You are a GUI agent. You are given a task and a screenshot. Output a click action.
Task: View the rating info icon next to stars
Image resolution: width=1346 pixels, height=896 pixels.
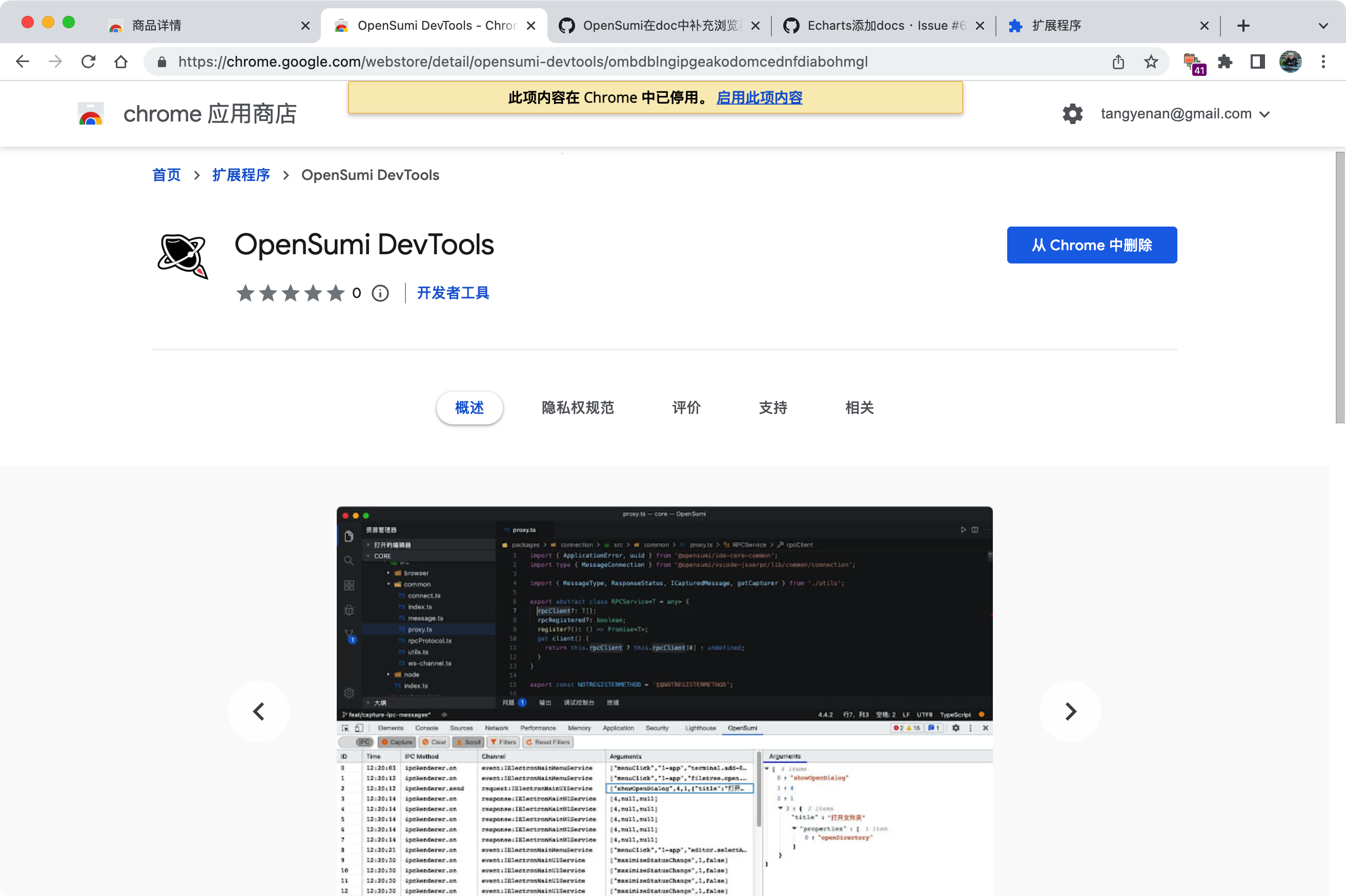click(379, 293)
